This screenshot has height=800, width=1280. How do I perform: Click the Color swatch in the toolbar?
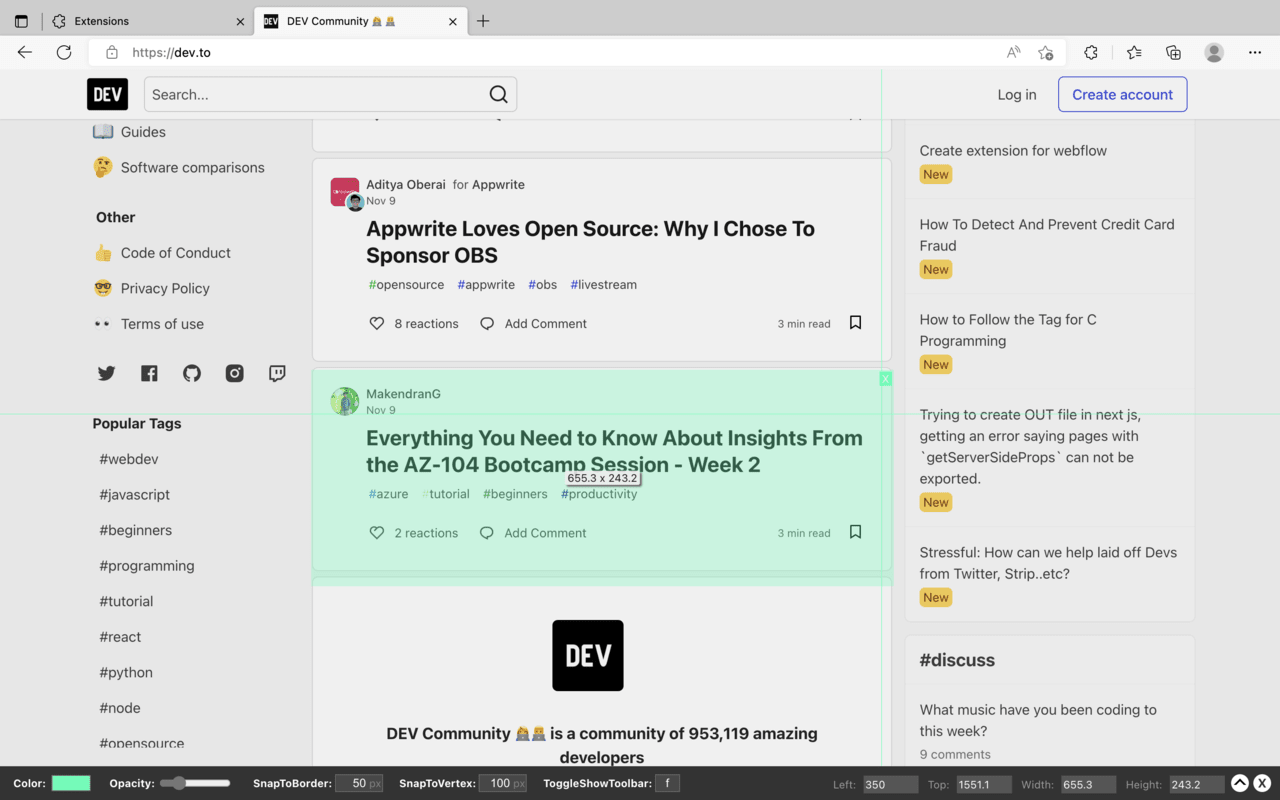(71, 783)
